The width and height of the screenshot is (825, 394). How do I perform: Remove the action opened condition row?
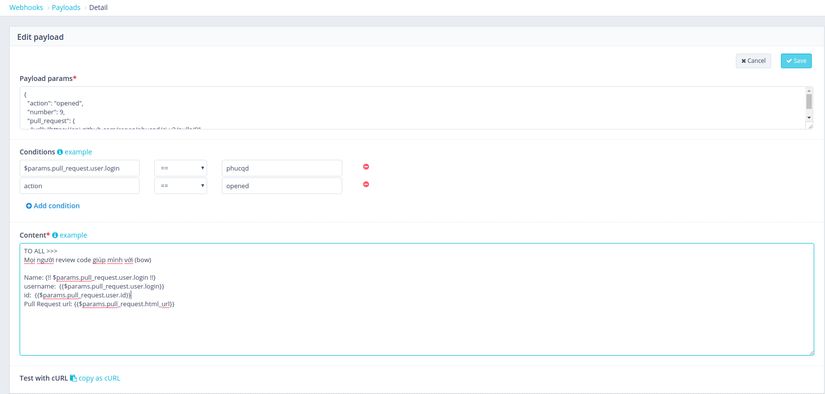pyautogui.click(x=366, y=184)
